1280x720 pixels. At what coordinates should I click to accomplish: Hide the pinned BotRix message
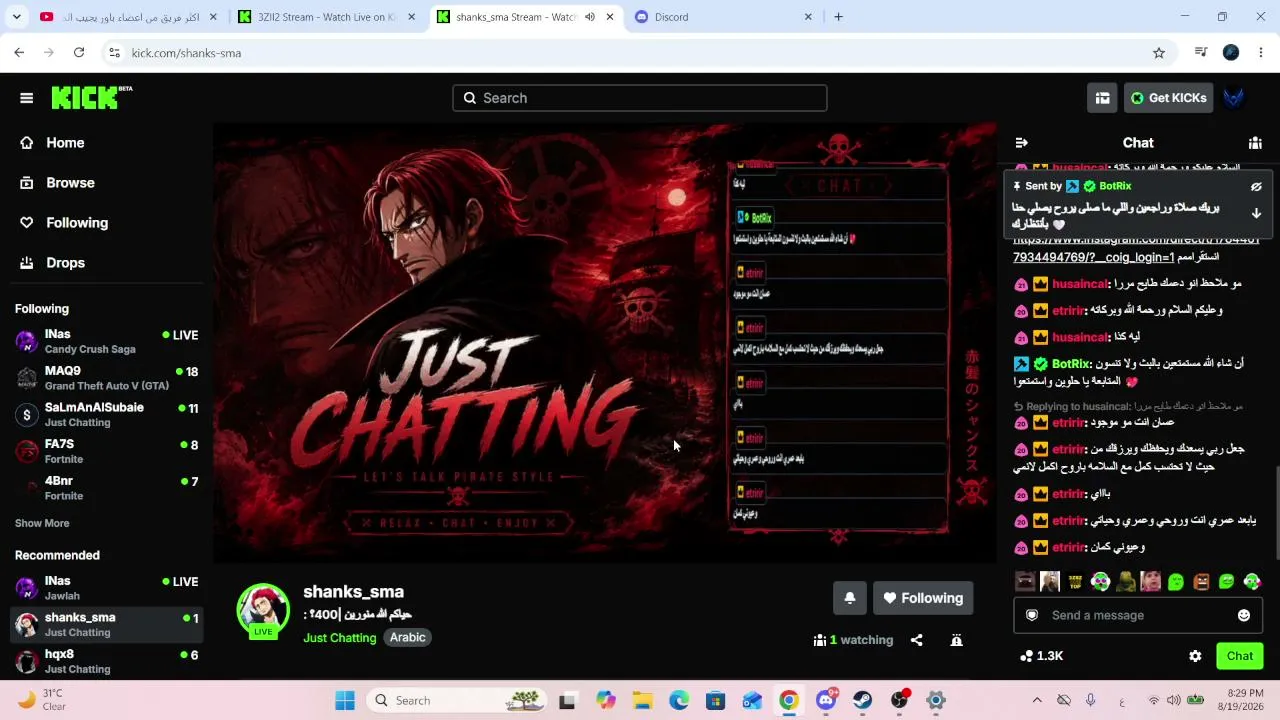[x=1256, y=187]
